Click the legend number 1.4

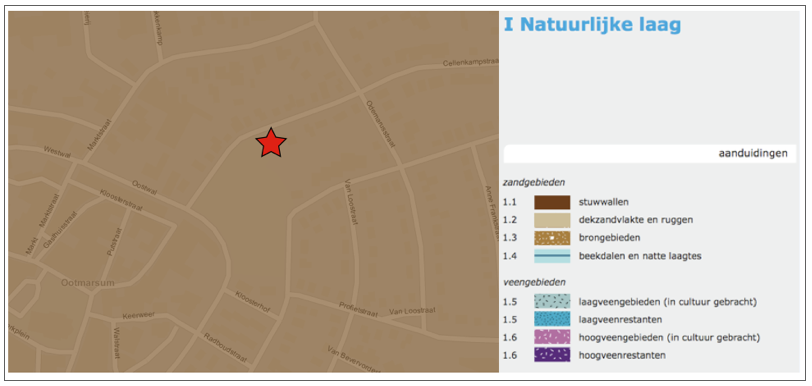(x=510, y=256)
